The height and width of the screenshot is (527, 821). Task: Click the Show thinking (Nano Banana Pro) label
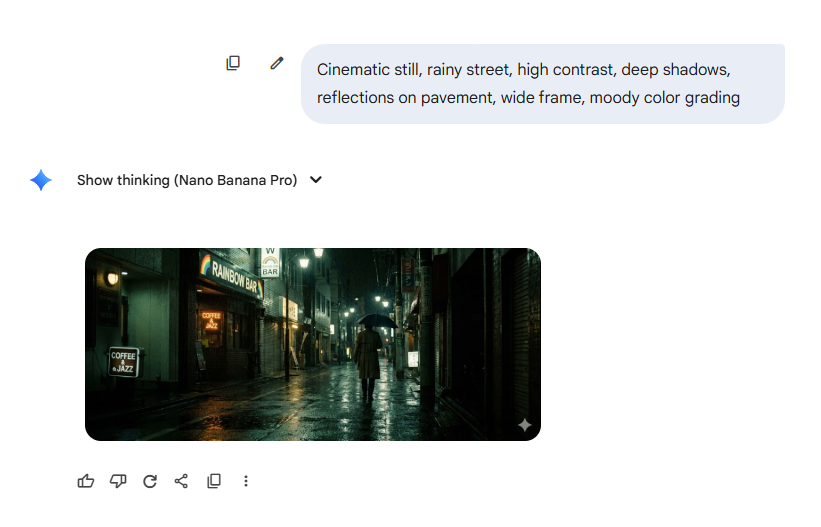point(187,180)
